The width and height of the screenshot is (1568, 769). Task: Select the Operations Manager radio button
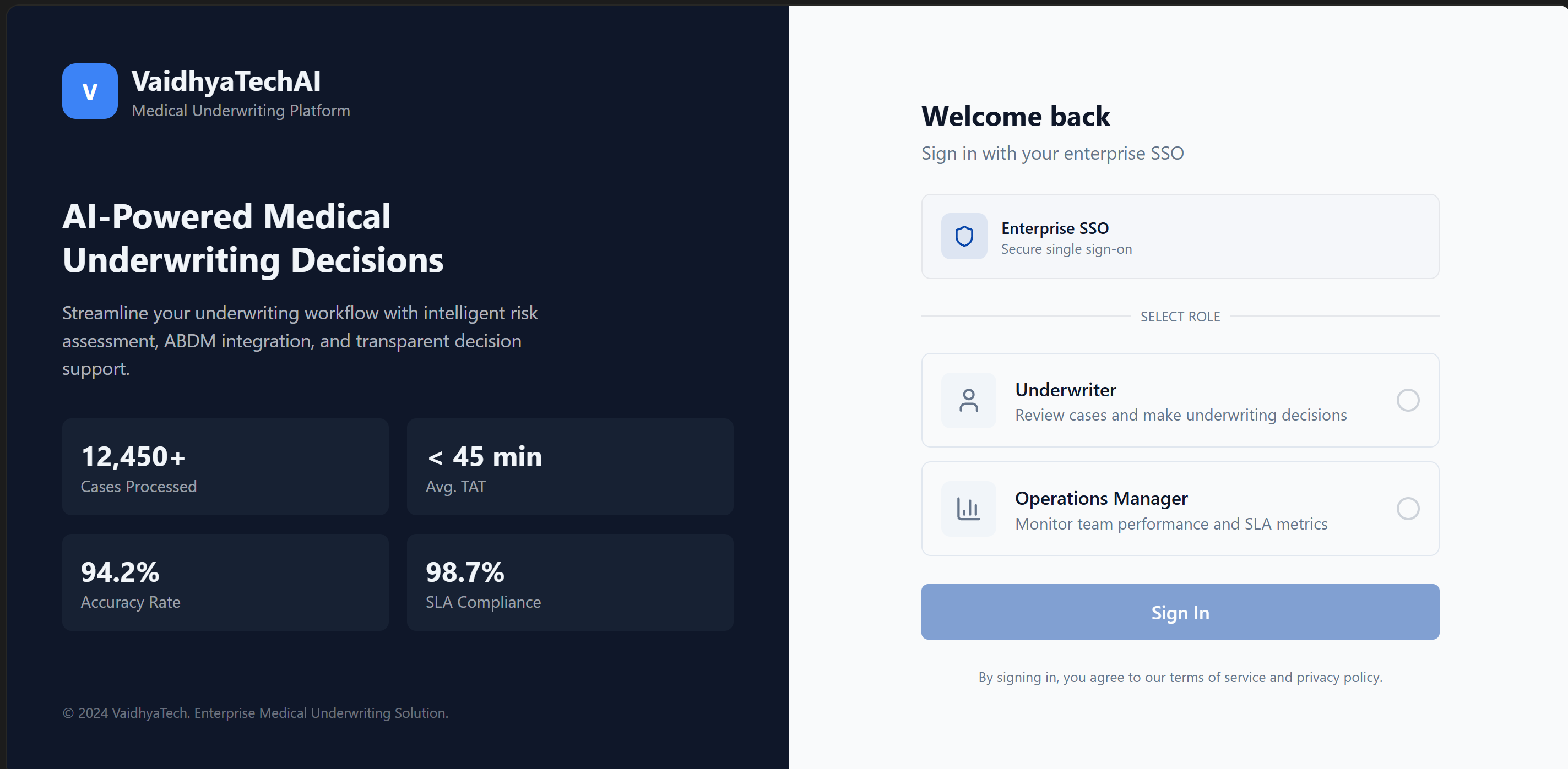pyautogui.click(x=1407, y=509)
